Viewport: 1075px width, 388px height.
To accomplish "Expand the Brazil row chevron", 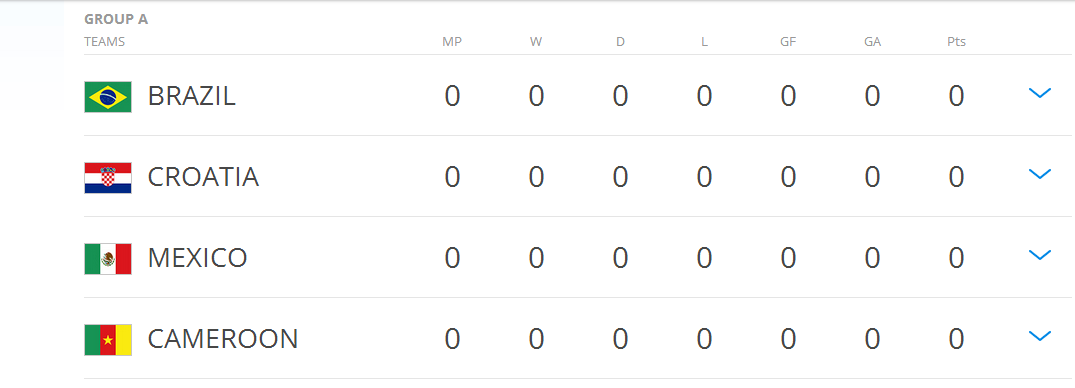I will [x=1039, y=93].
